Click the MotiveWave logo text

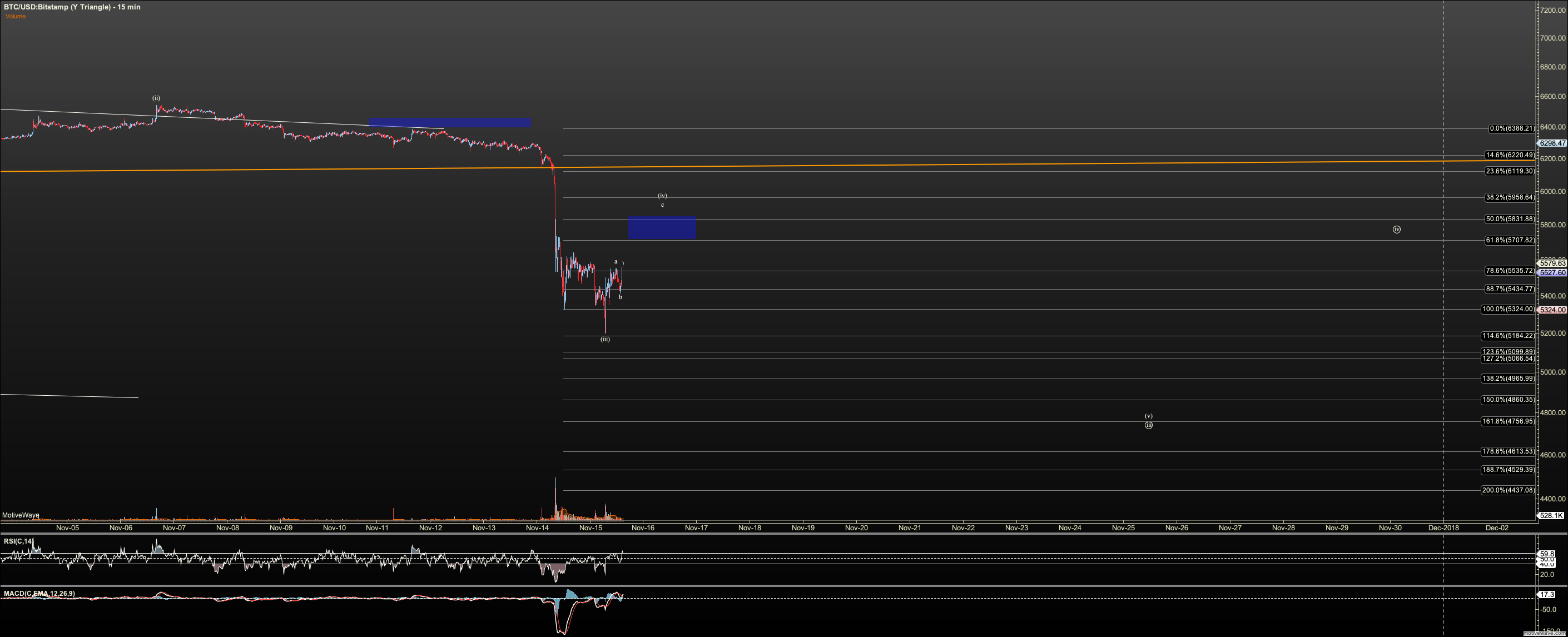point(21,515)
